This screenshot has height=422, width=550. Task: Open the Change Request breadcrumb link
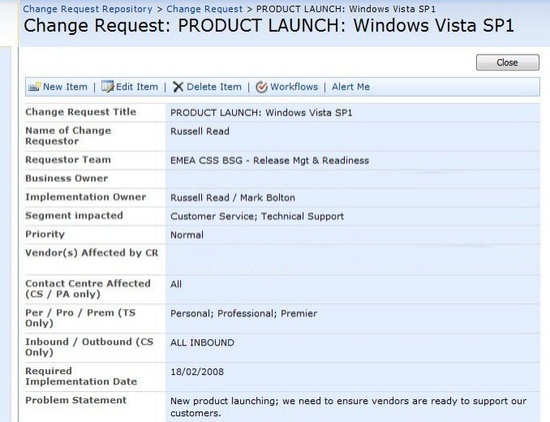pyautogui.click(x=204, y=9)
